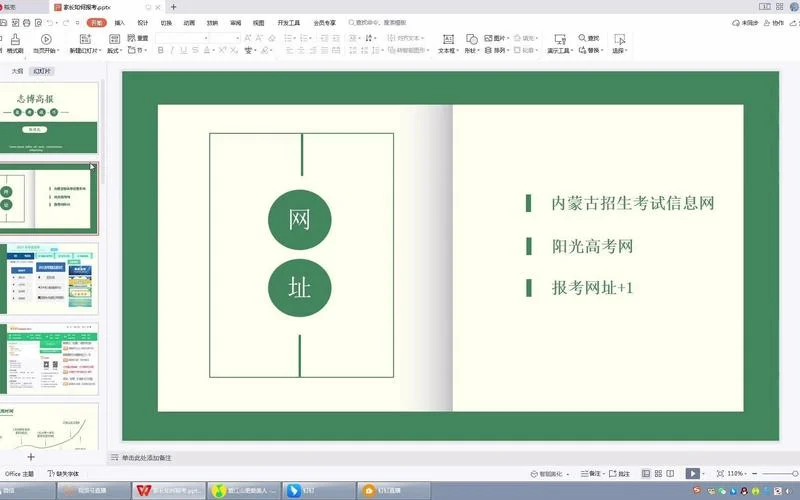Open a new document tab with plus
The height and width of the screenshot is (500, 800).
173,7
